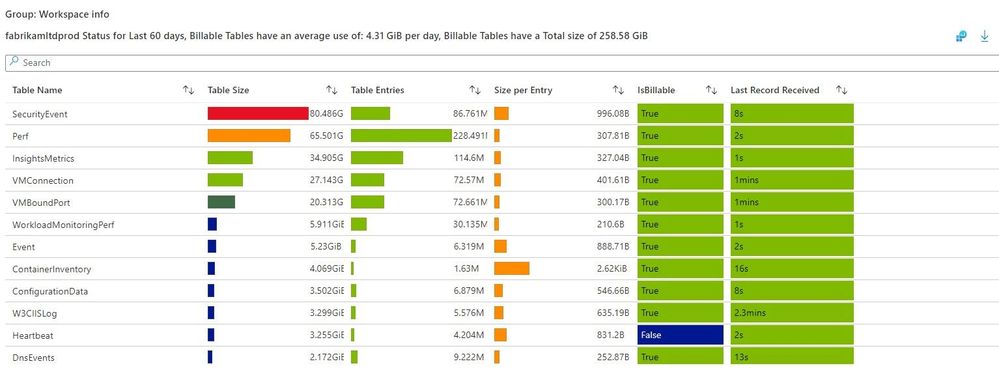The height and width of the screenshot is (372, 999).
Task: Click the 16s last record cell
Action: pyautogui.click(x=792, y=269)
